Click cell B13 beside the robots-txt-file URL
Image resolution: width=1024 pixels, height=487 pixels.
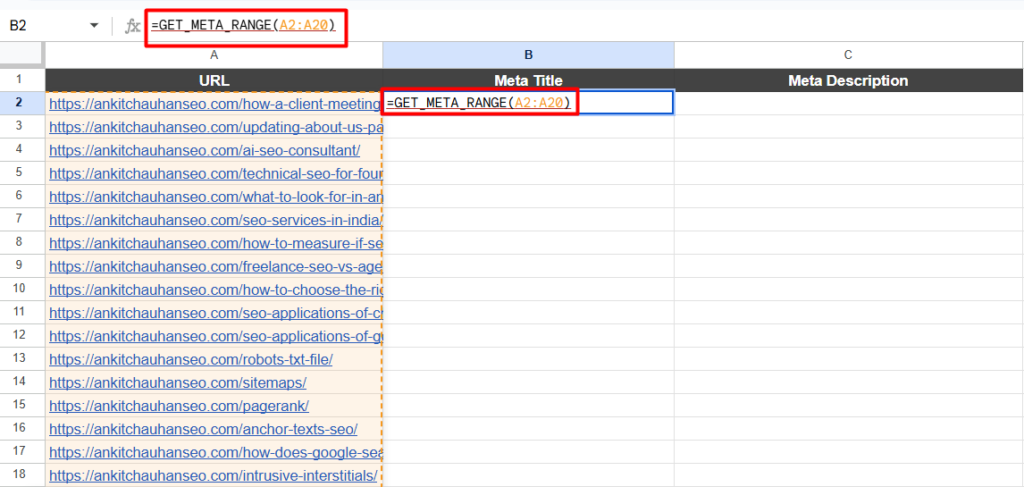tap(528, 359)
